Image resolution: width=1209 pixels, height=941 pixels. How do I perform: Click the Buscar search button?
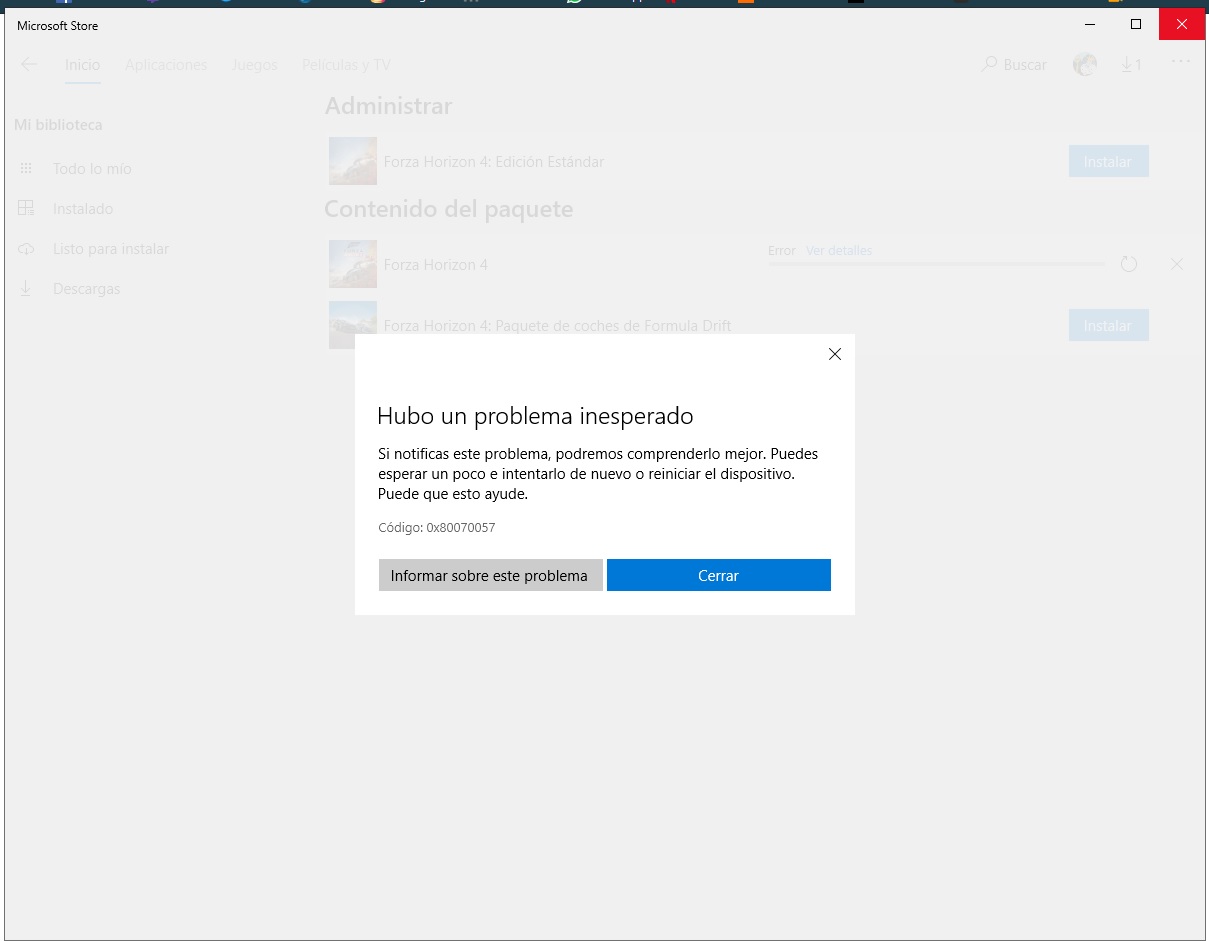click(x=1014, y=65)
